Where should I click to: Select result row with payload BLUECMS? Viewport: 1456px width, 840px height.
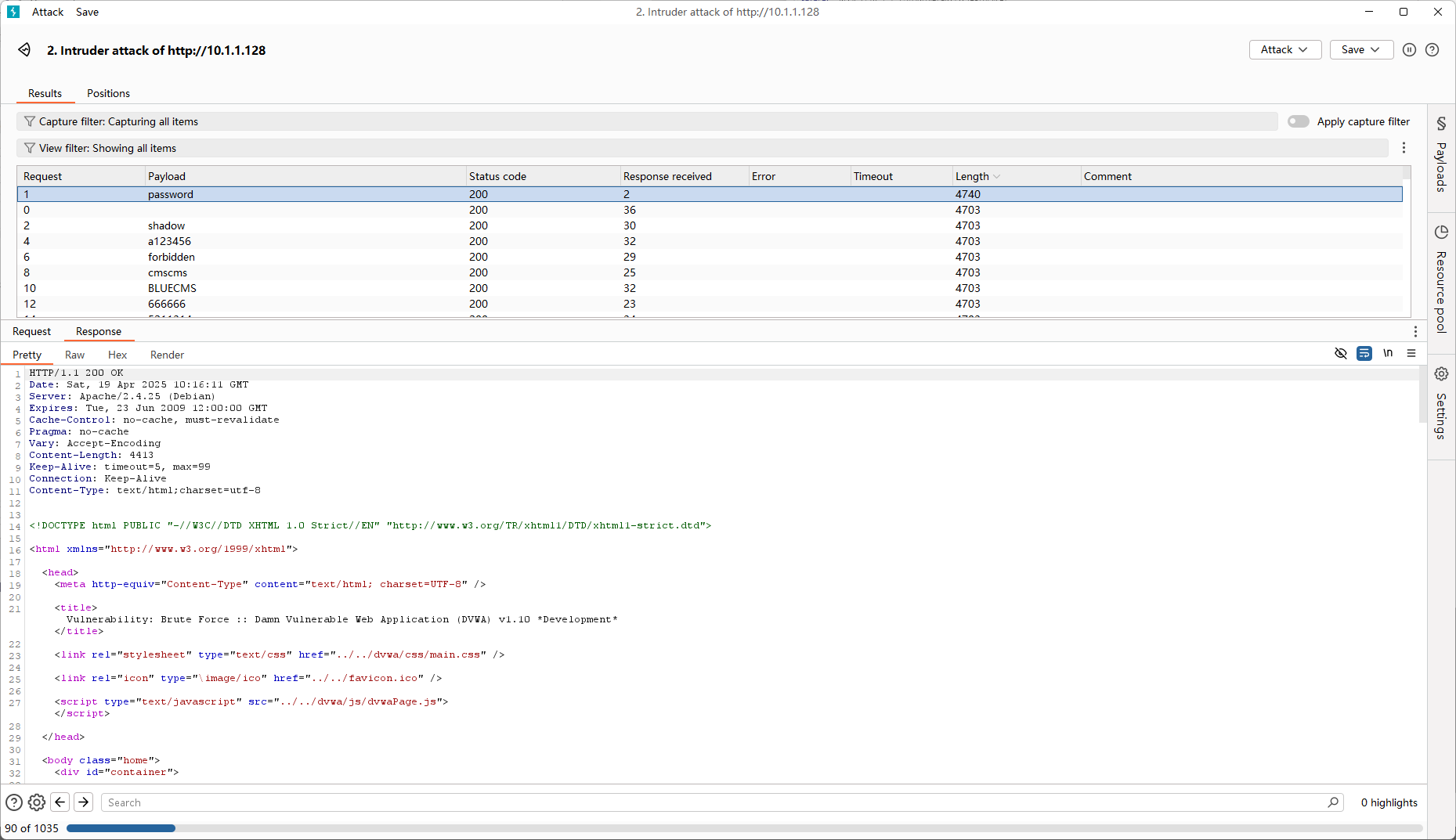coord(710,288)
